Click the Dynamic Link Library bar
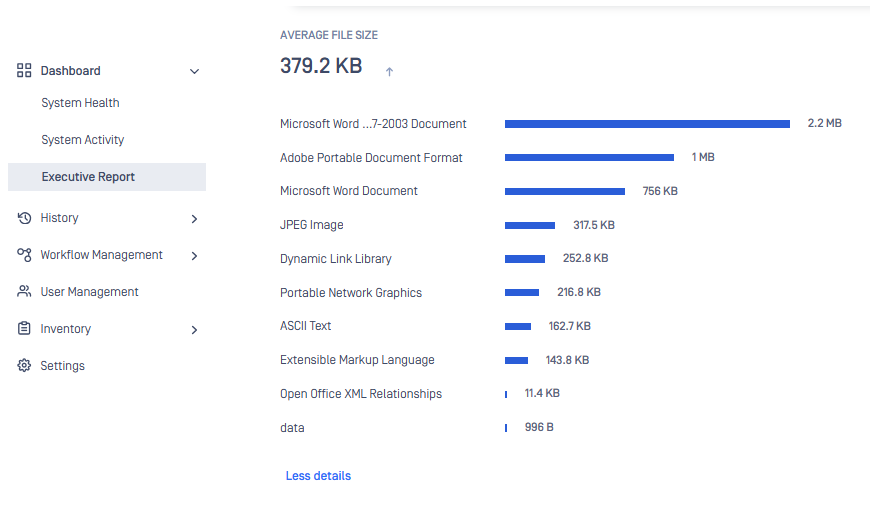The image size is (870, 505). pos(525,259)
